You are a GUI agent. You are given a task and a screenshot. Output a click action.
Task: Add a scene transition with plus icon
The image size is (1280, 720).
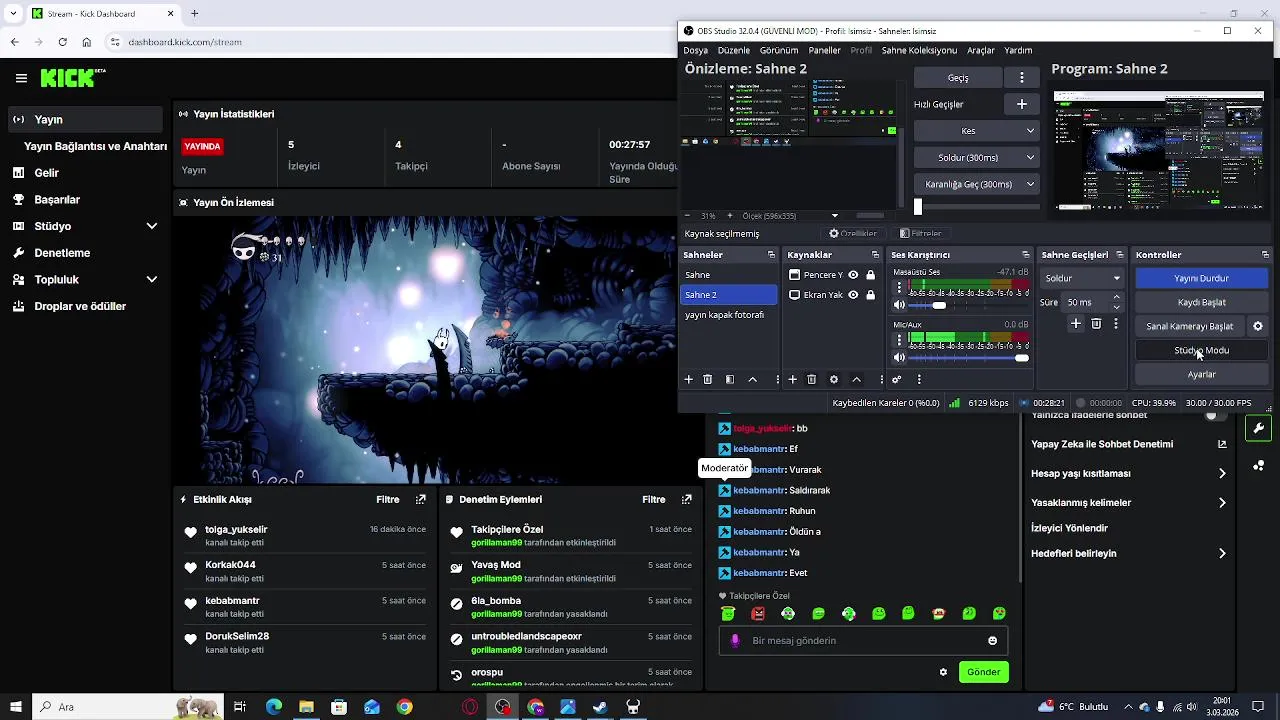[1076, 324]
